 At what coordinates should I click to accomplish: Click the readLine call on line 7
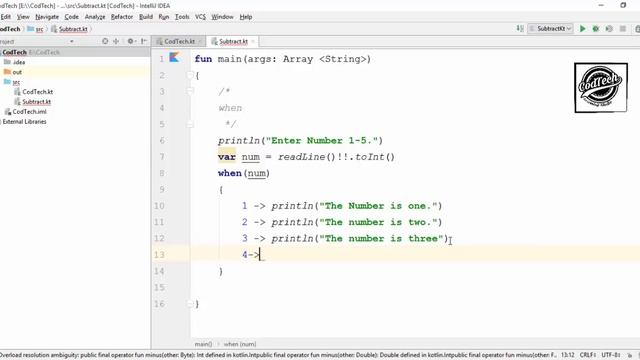301,157
